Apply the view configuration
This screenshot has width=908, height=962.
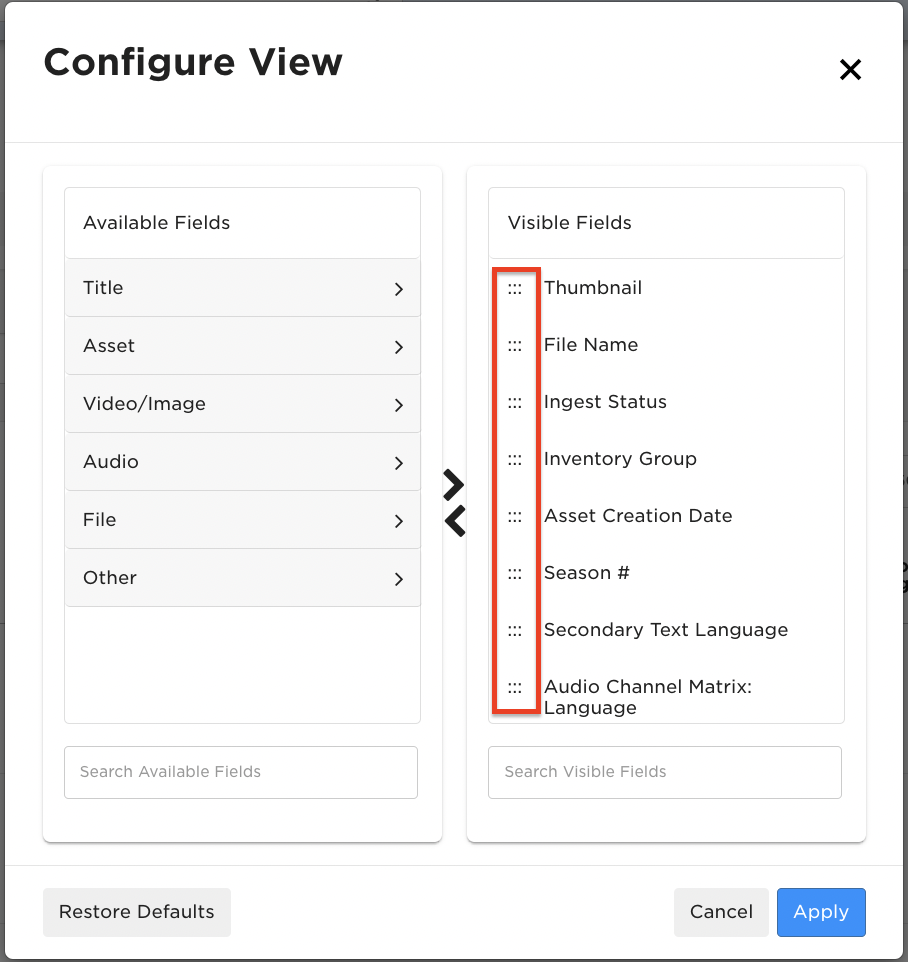coord(821,912)
